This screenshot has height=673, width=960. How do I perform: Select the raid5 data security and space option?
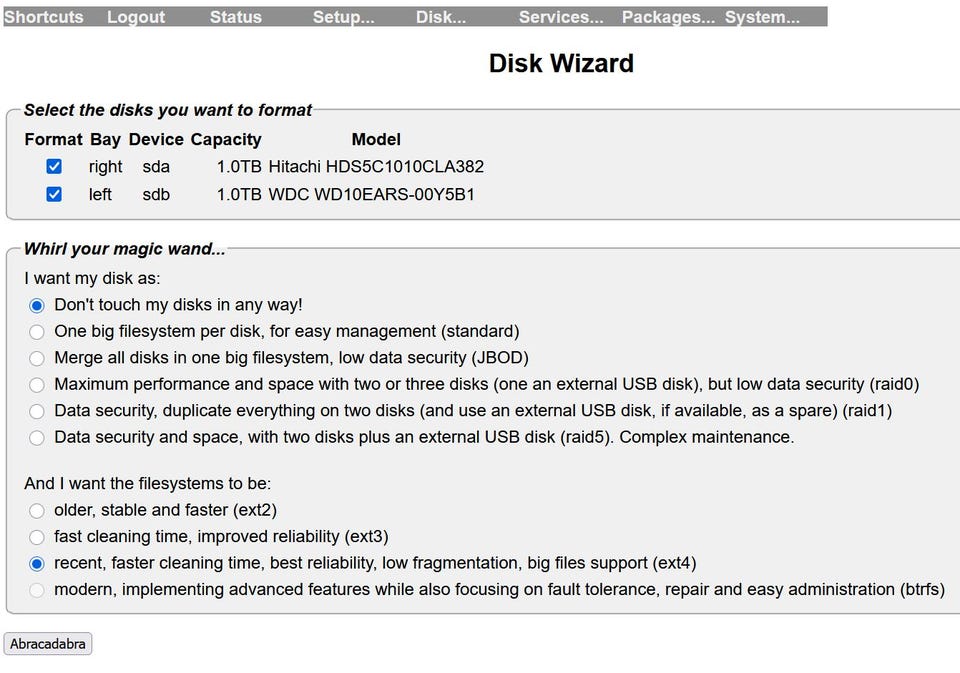(37, 438)
